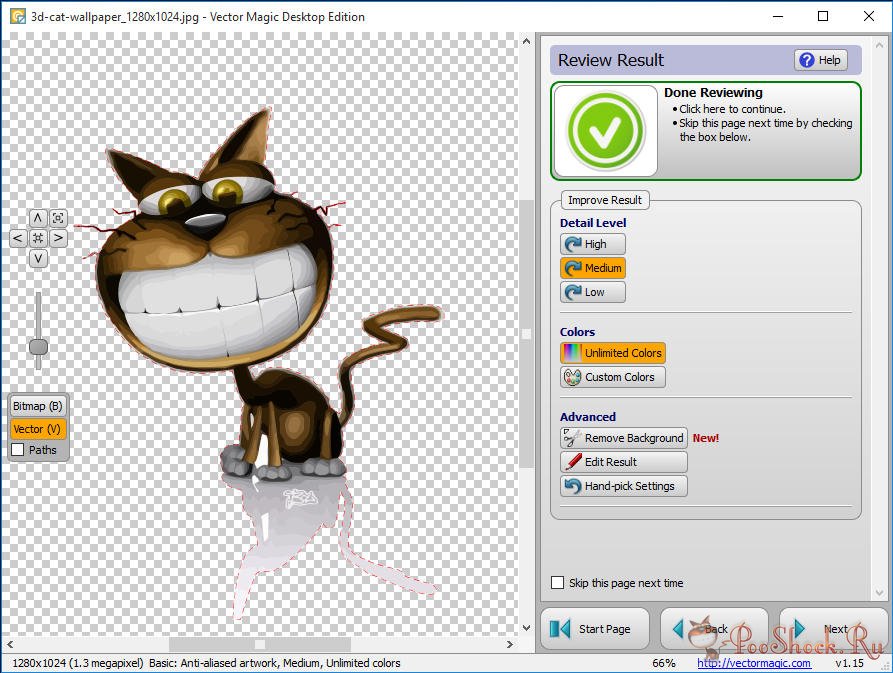
Task: Click the right panel scrollbar down arrow
Action: click(x=879, y=593)
